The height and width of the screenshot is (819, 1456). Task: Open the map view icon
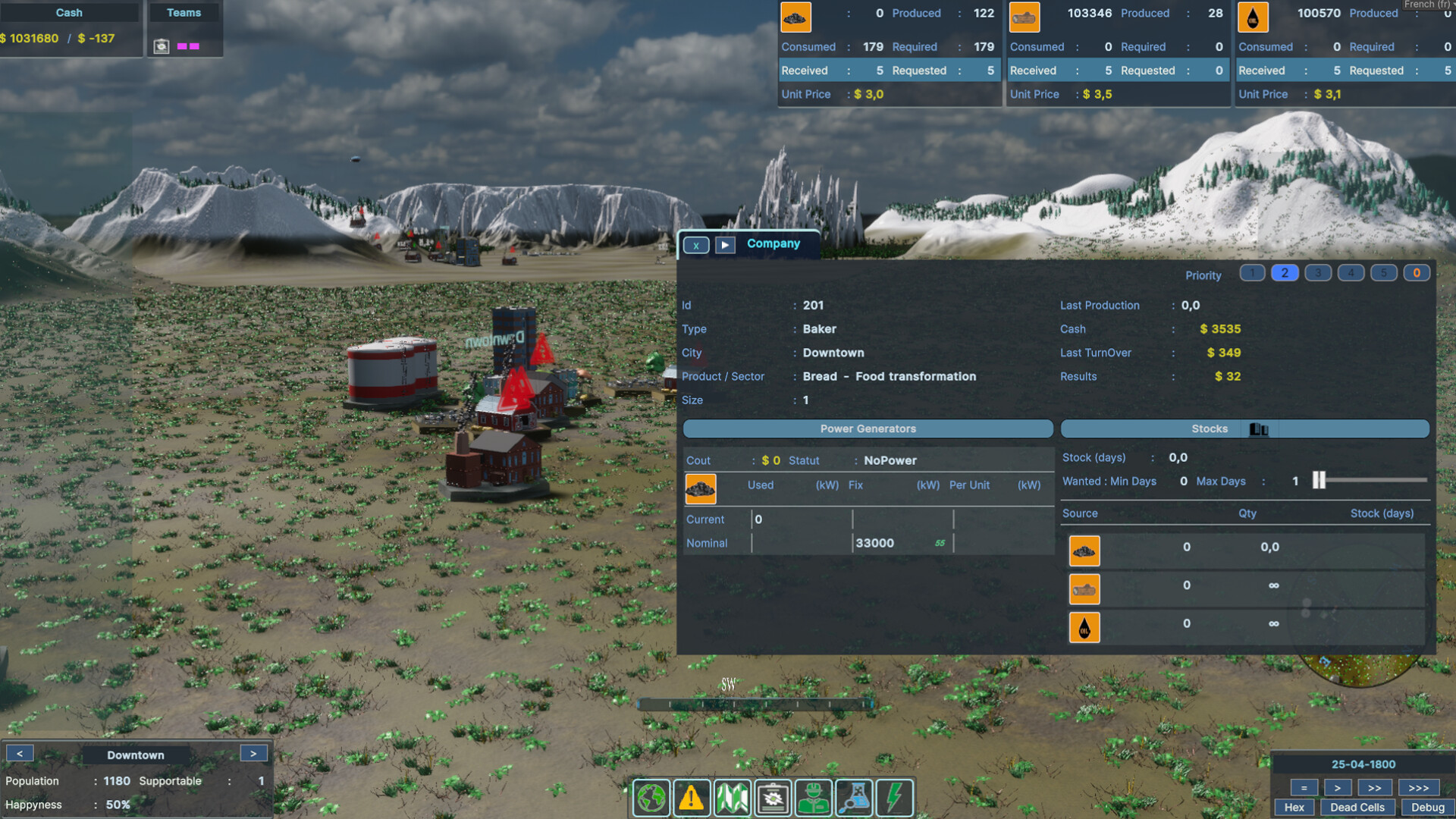point(730,797)
